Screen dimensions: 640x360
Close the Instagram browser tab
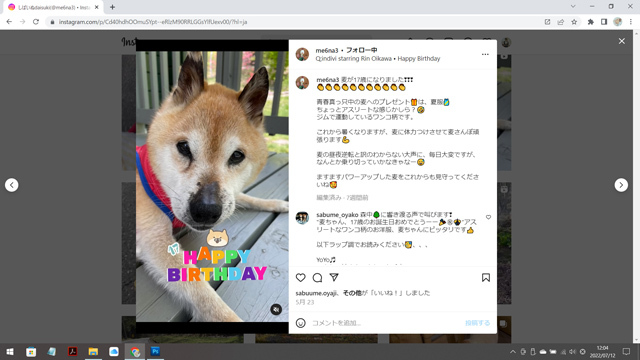tap(97, 7)
